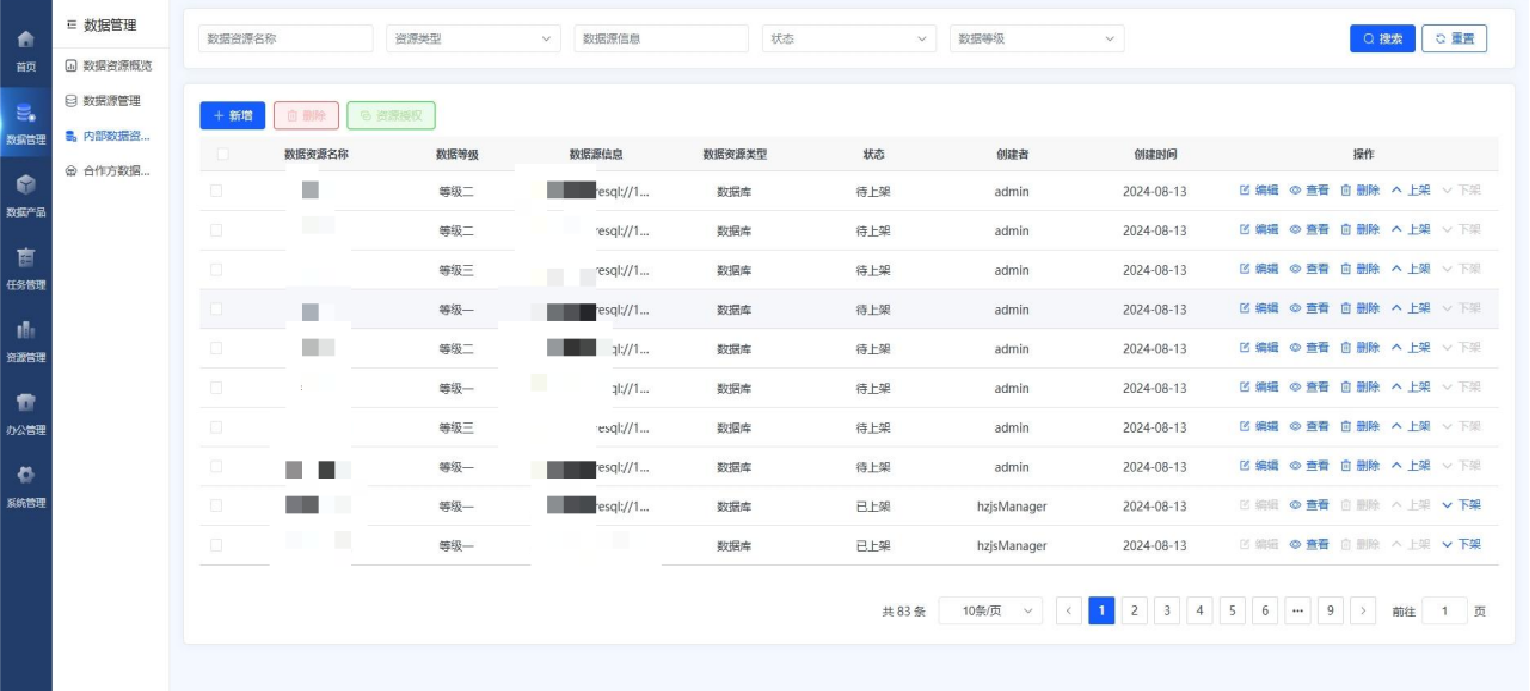Click the 重置 reset icon button
The image size is (1530, 691).
point(1454,38)
